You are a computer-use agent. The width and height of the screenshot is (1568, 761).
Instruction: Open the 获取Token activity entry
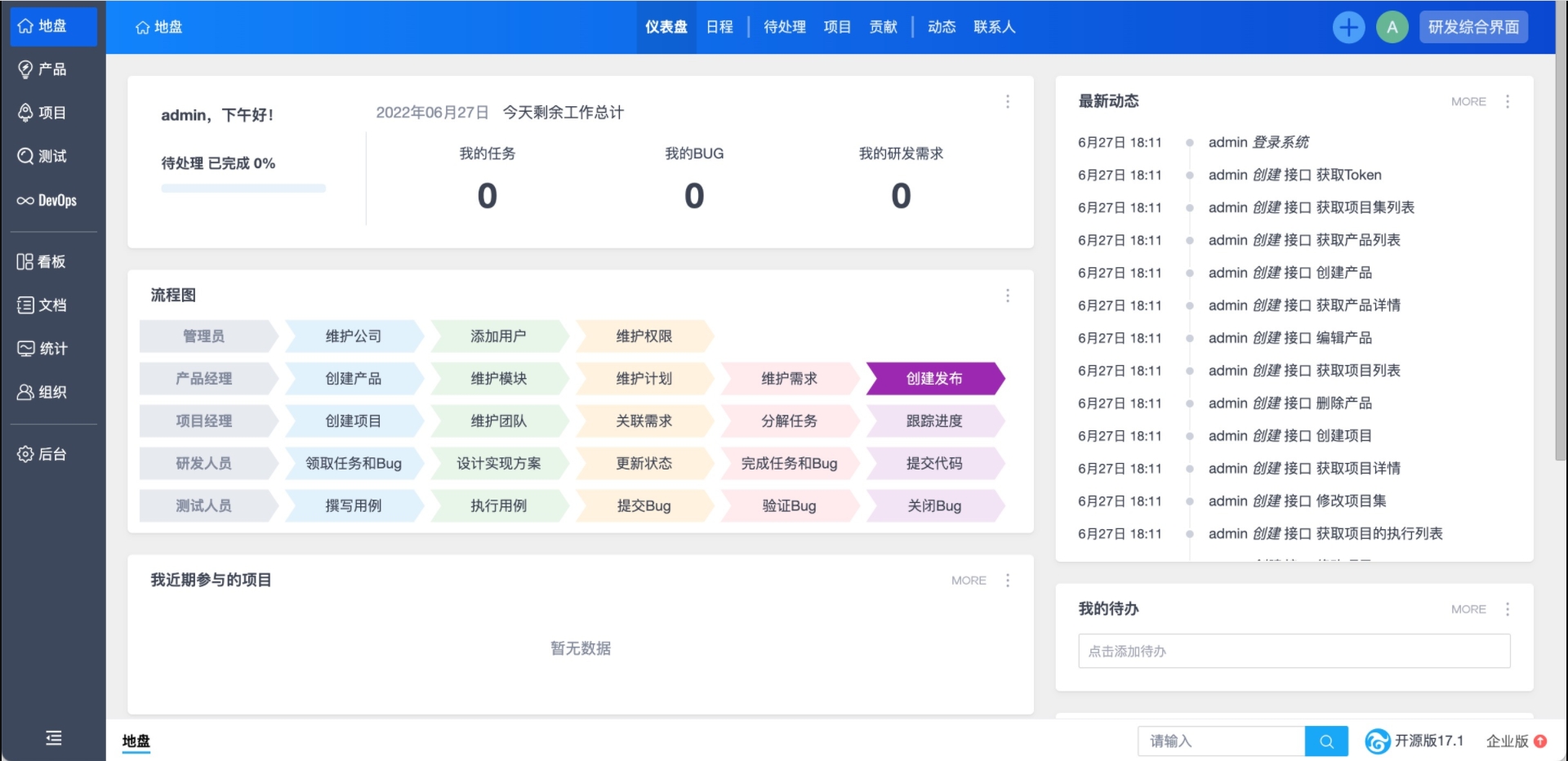[1349, 175]
